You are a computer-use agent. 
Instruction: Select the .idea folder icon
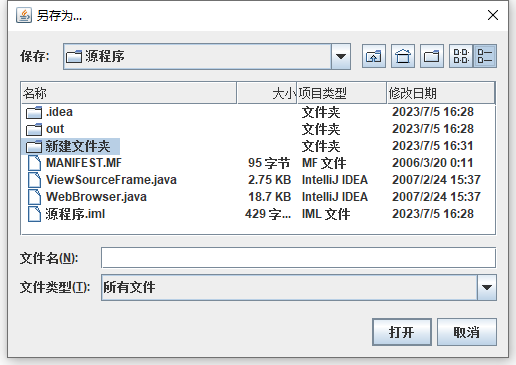pos(34,112)
